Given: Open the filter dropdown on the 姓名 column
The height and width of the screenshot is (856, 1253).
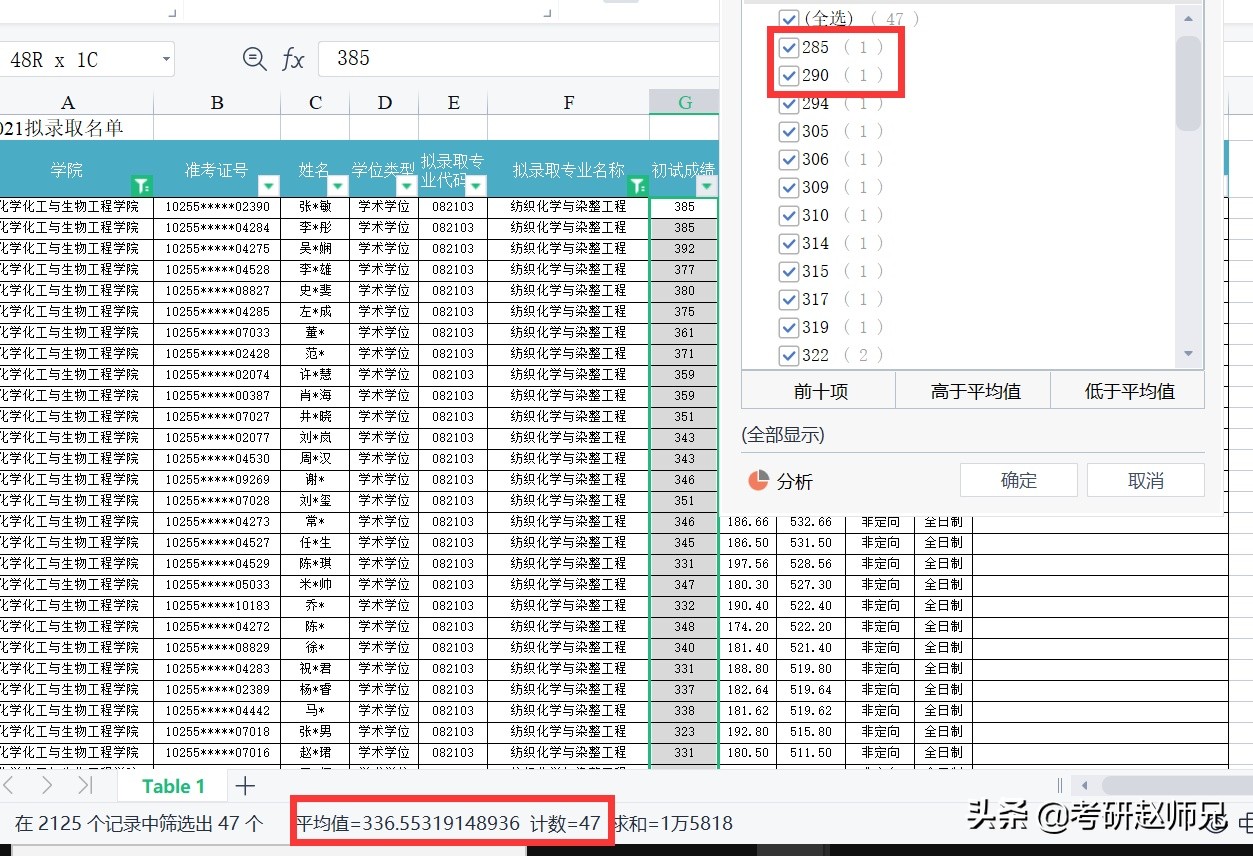Looking at the screenshot, I should click(x=337, y=184).
